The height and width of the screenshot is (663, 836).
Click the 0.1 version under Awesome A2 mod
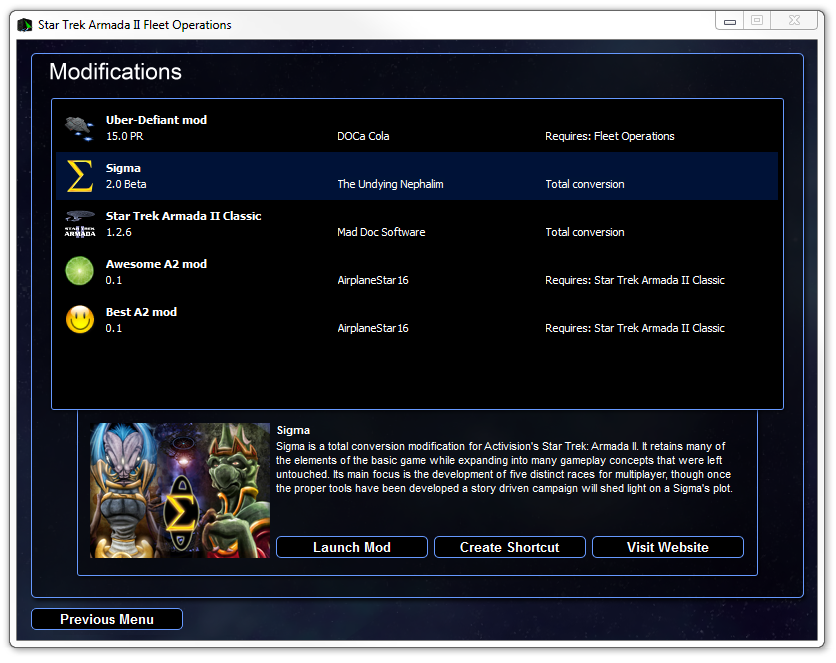point(114,280)
